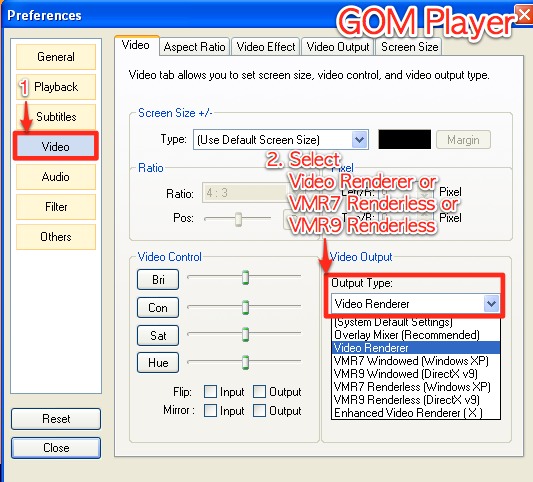Click the Bri brightness reset button
Viewport: 533px width, 482px height.
[158, 279]
